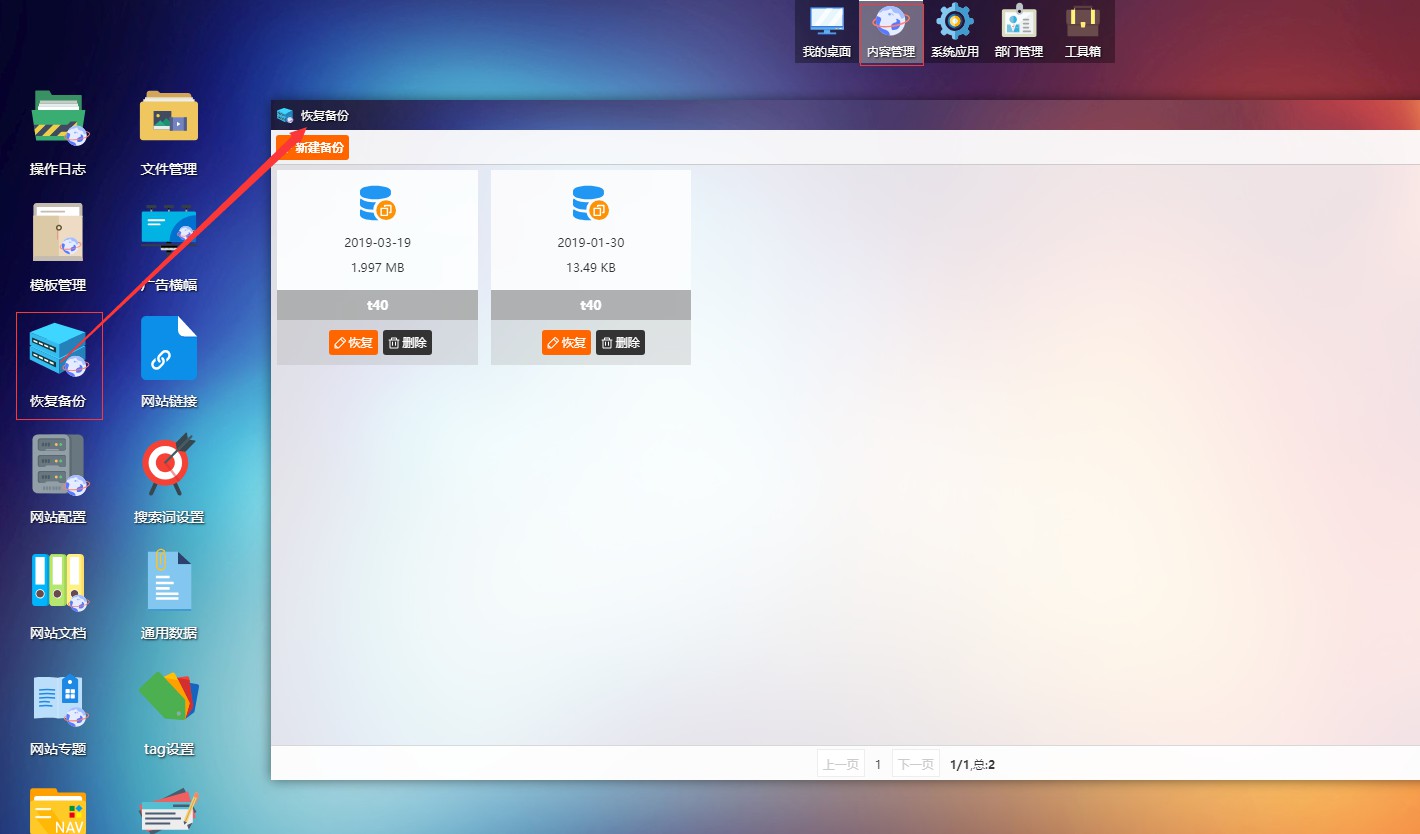Viewport: 1420px width, 834px height.
Task: Click the 1/1,总:2 page count text
Action: (972, 764)
